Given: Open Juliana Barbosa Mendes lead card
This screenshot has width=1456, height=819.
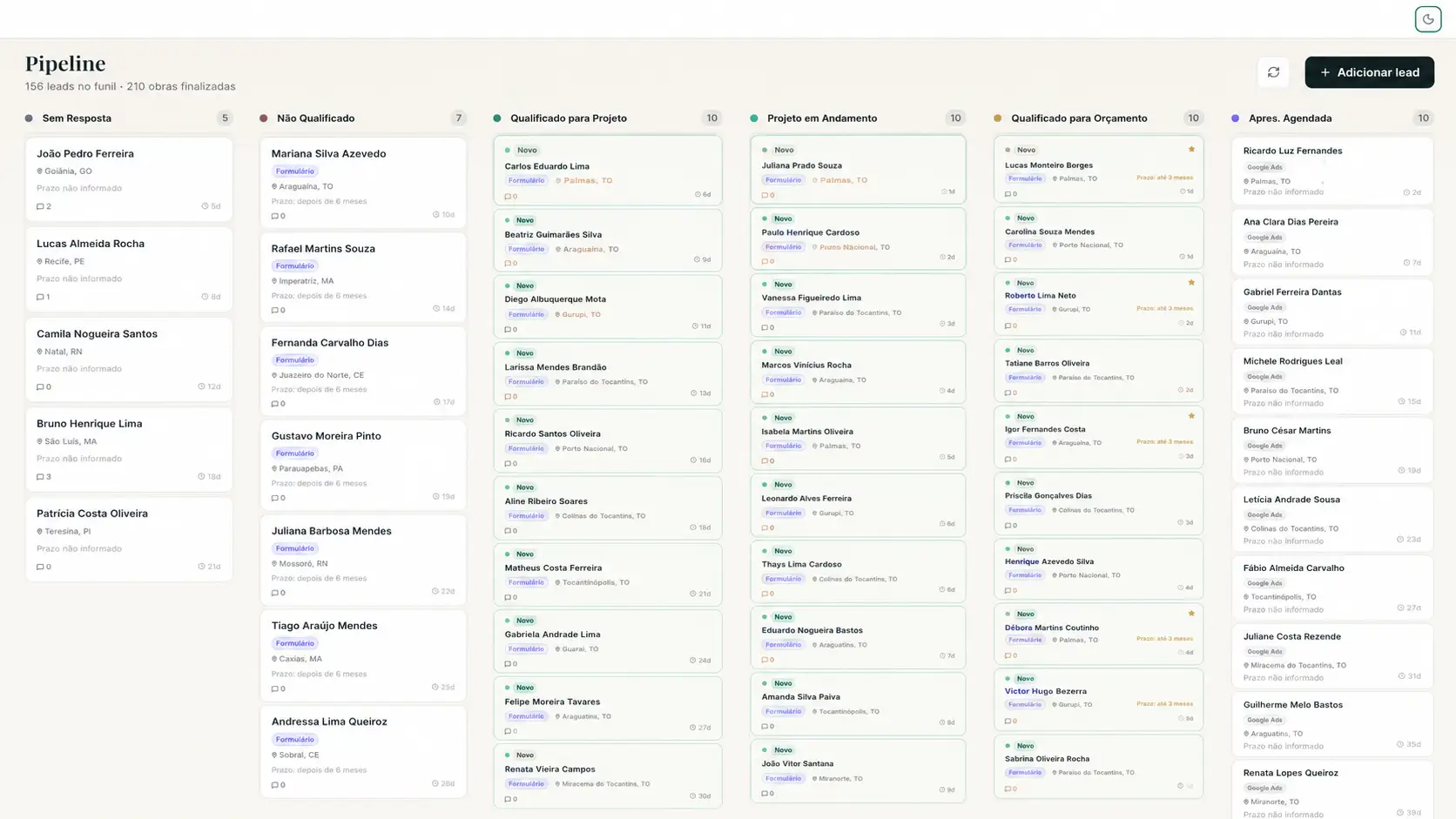Looking at the screenshot, I should point(363,561).
